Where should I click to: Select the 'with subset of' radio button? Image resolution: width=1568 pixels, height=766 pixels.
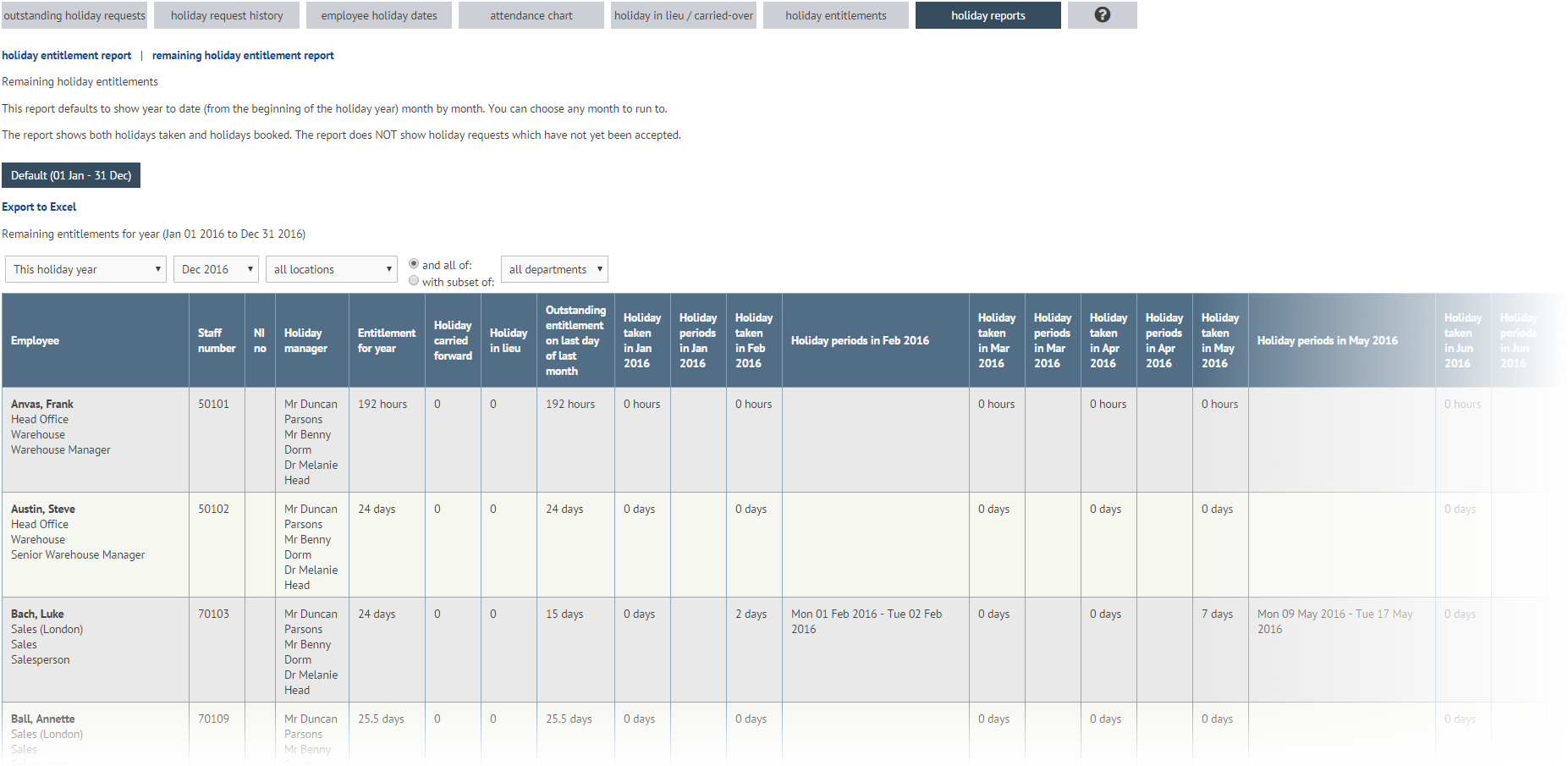point(414,281)
